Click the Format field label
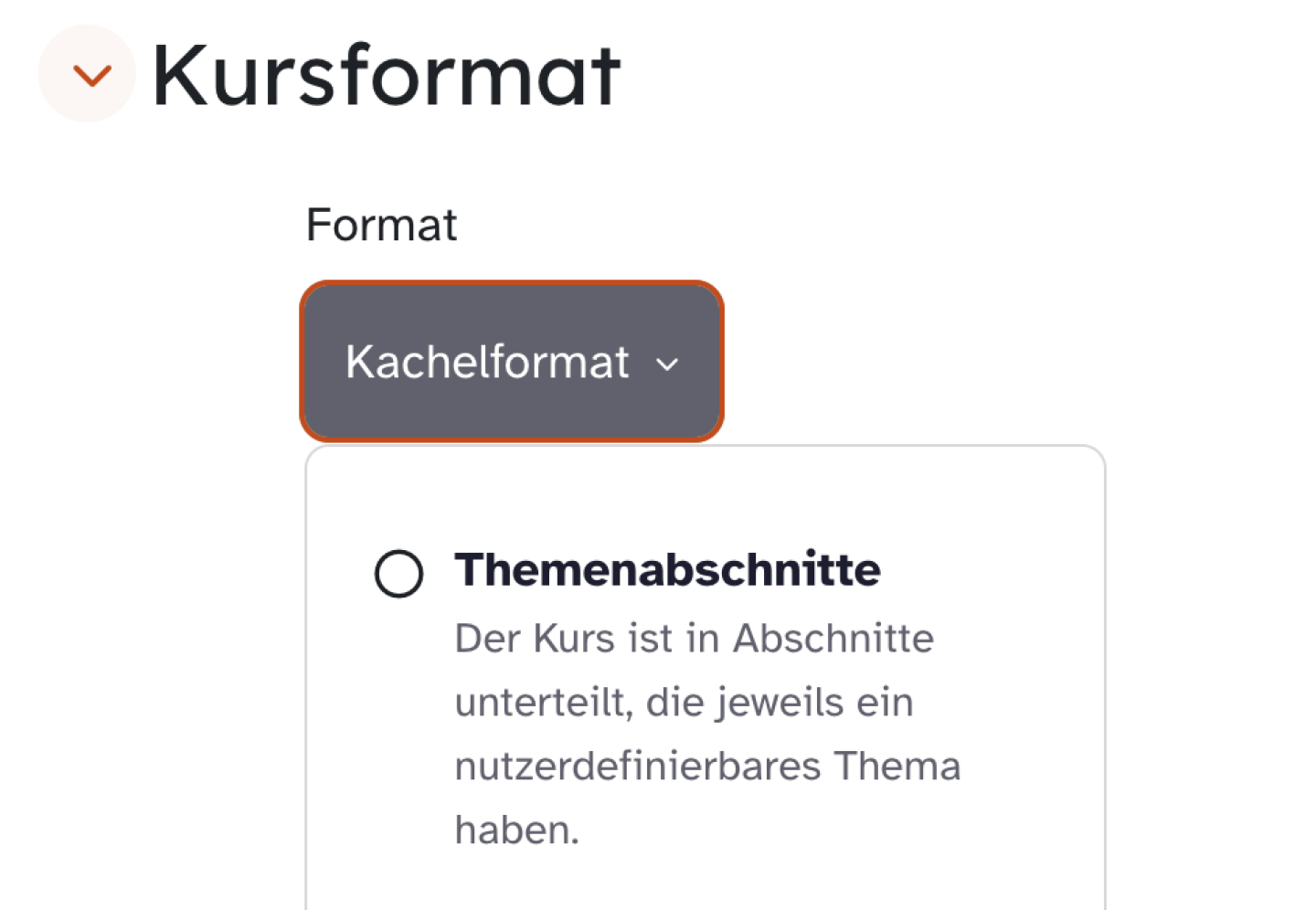The height and width of the screenshot is (910, 1316). [381, 225]
